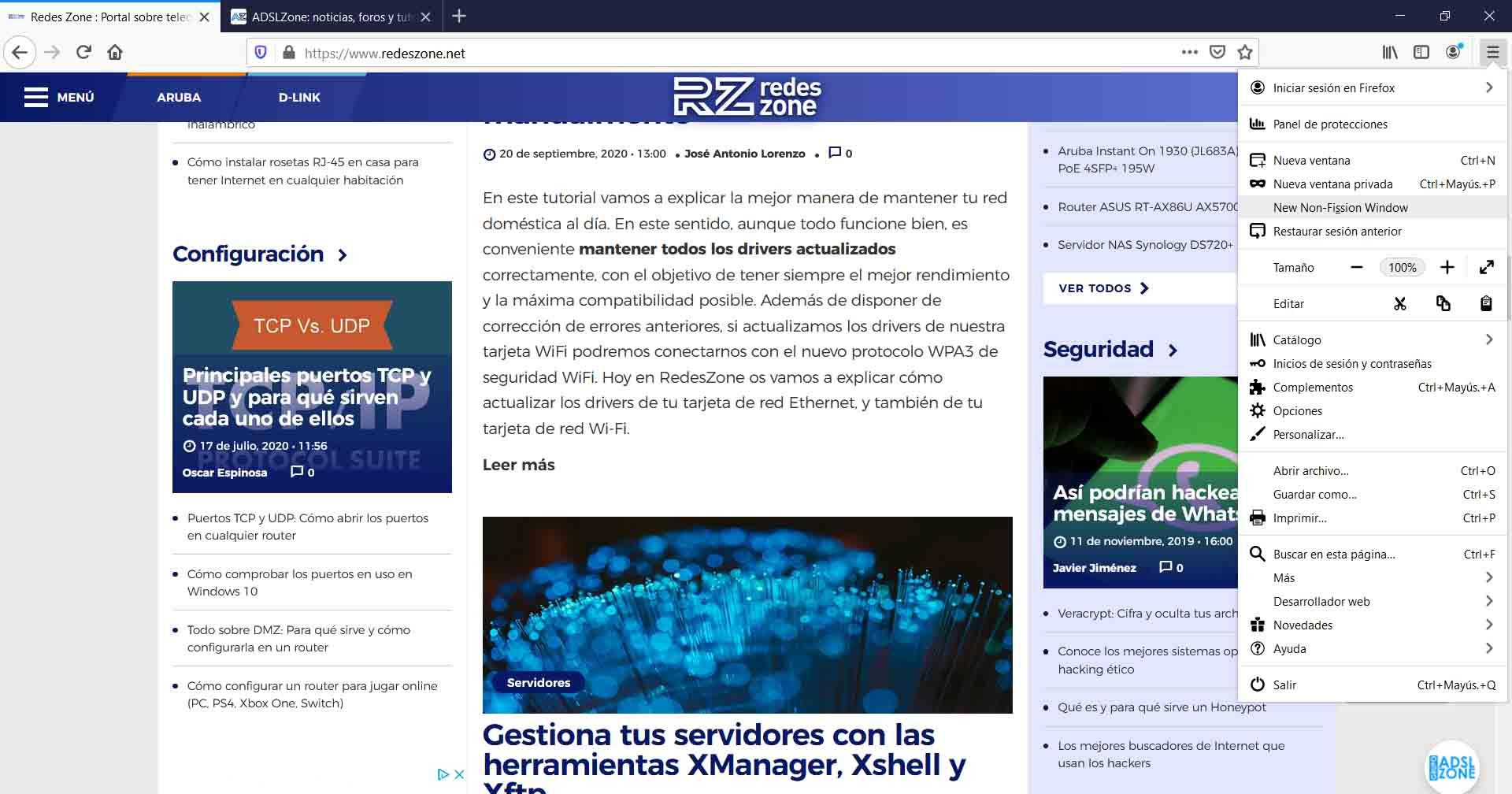Enter full screen mode icon

tap(1487, 267)
